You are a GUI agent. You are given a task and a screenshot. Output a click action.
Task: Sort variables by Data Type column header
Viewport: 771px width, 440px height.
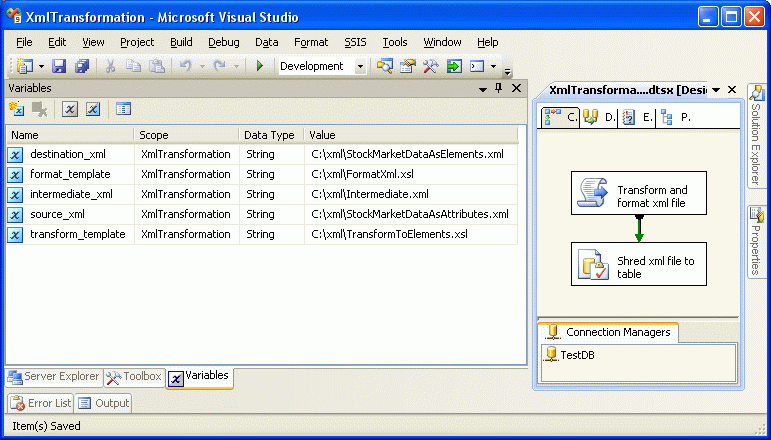(x=272, y=135)
